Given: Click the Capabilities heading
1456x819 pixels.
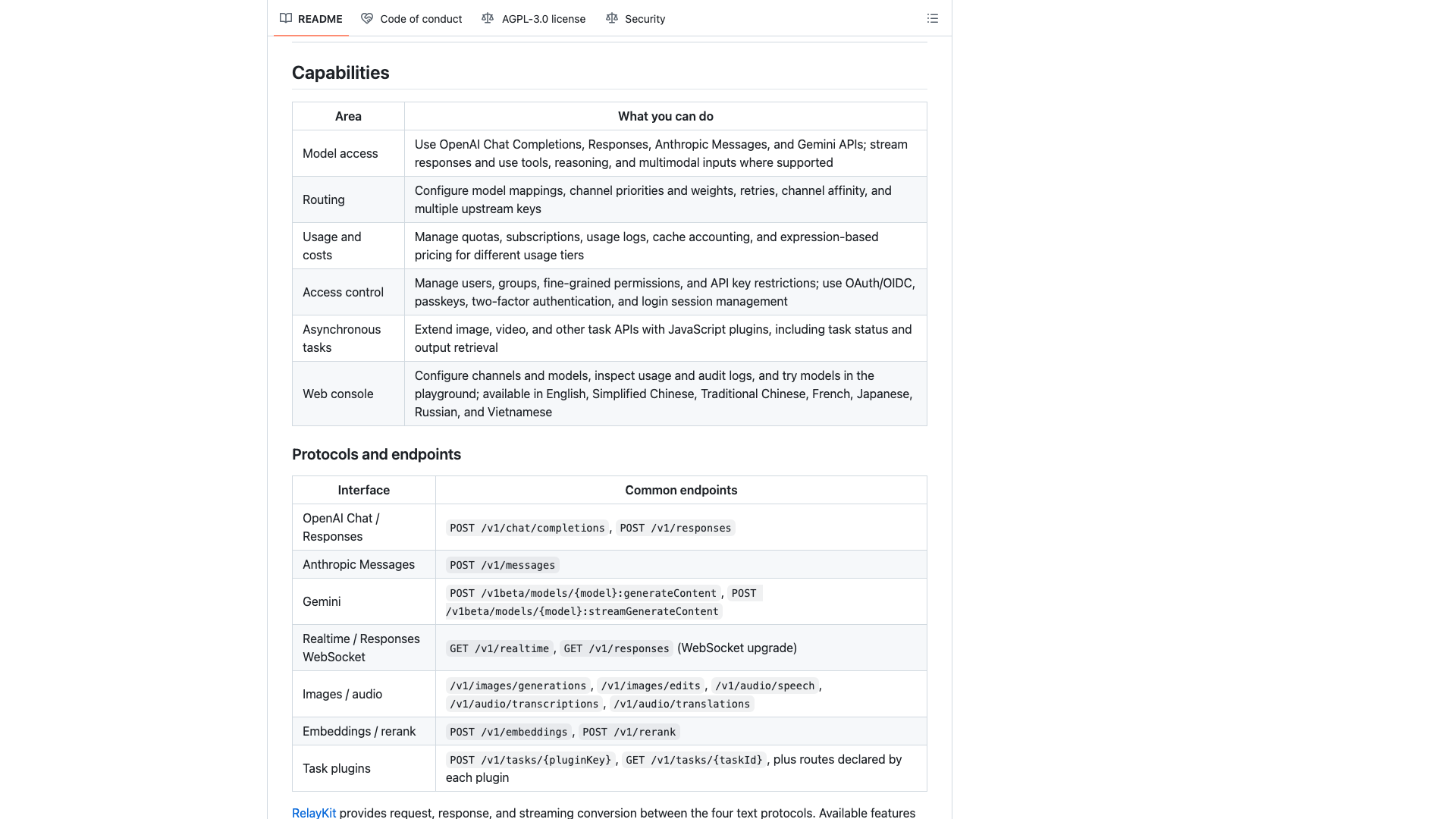Looking at the screenshot, I should [340, 73].
